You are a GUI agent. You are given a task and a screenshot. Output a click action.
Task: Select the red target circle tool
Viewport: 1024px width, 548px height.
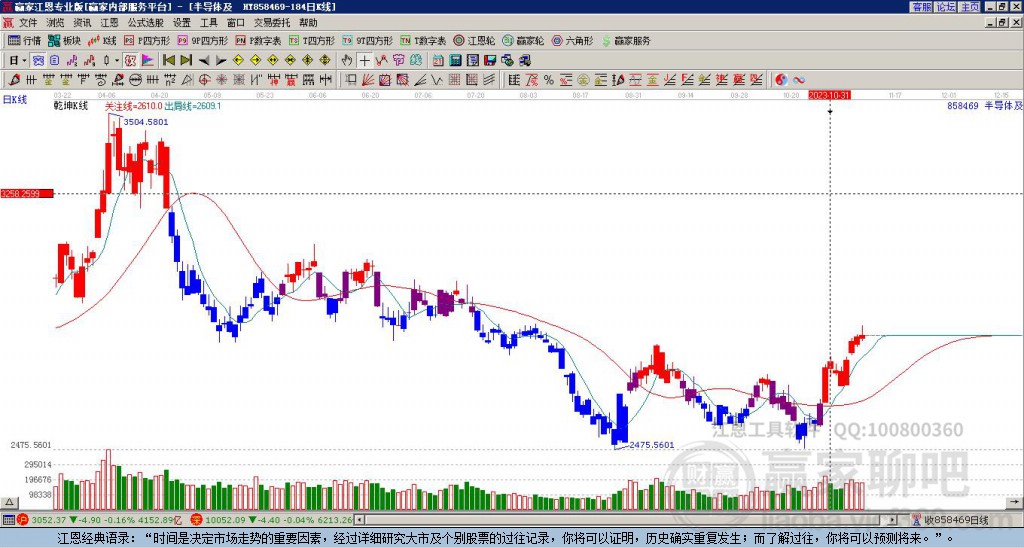point(204,80)
